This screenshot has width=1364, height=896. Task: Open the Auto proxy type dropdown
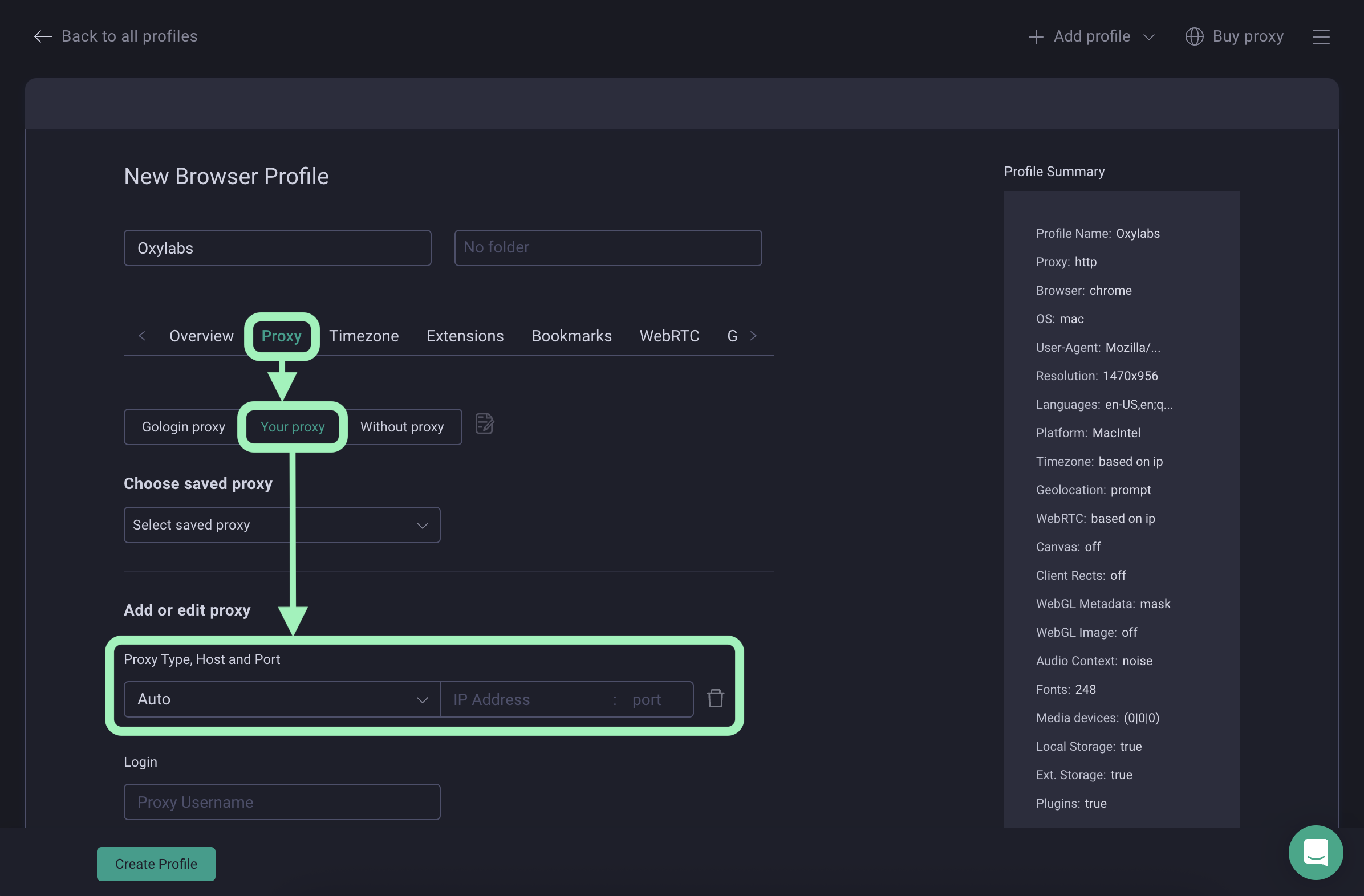pos(281,699)
